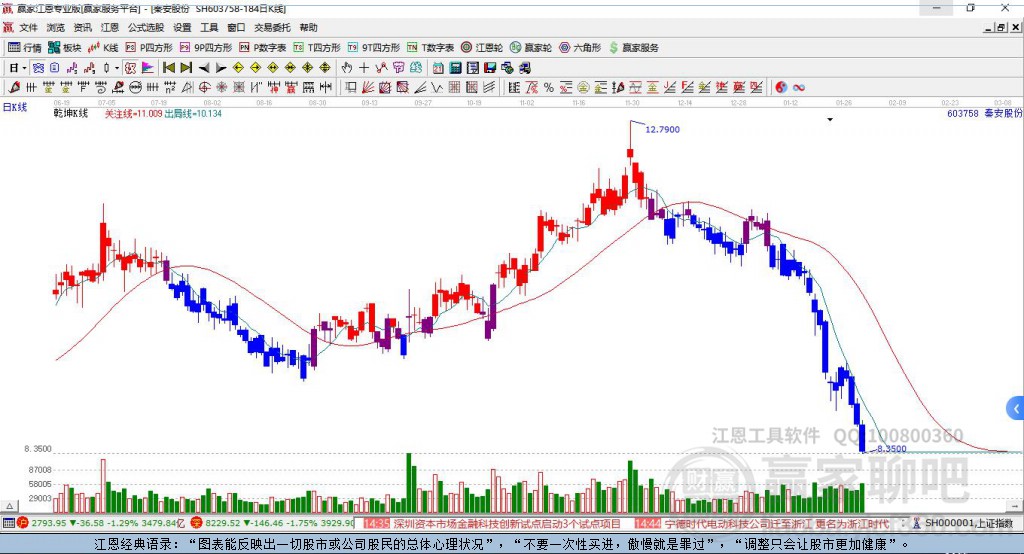Viewport: 1024px width, 554px height.
Task: Open the 六角形 hexagon tool
Action: pyautogui.click(x=580, y=48)
